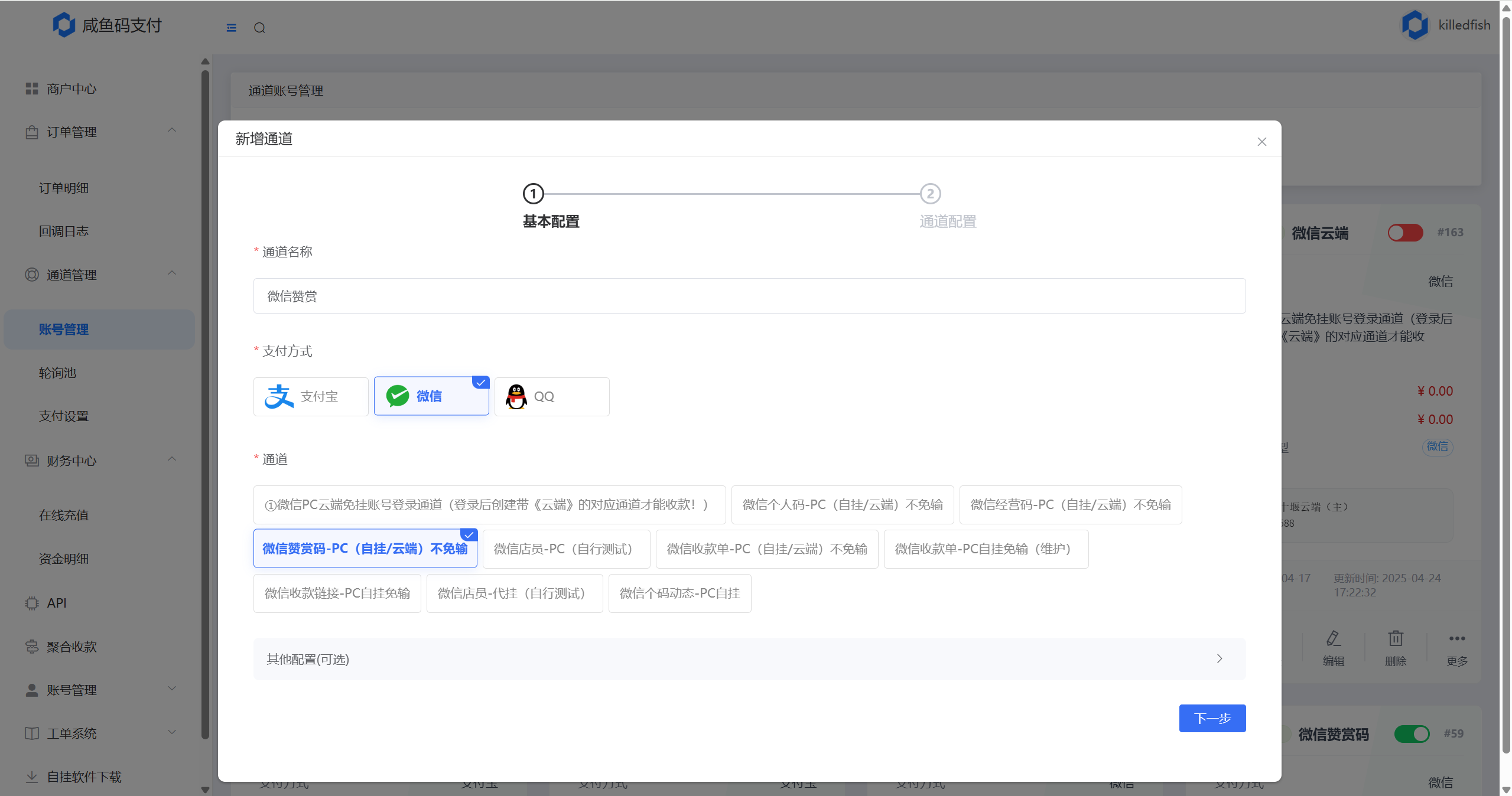
Task: Click step 1 基本配置 circle
Action: (533, 194)
